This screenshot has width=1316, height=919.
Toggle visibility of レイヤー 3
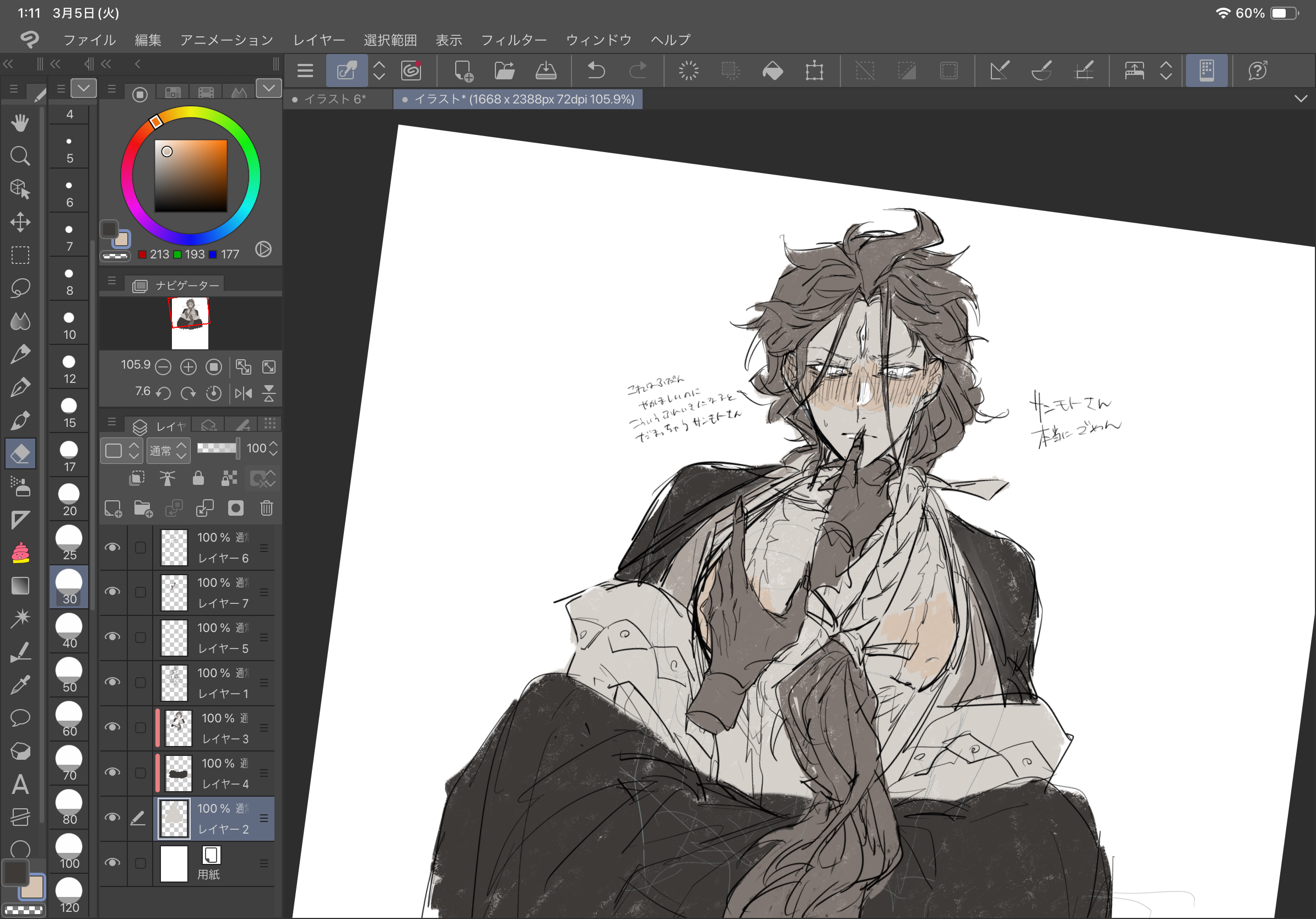(x=112, y=727)
